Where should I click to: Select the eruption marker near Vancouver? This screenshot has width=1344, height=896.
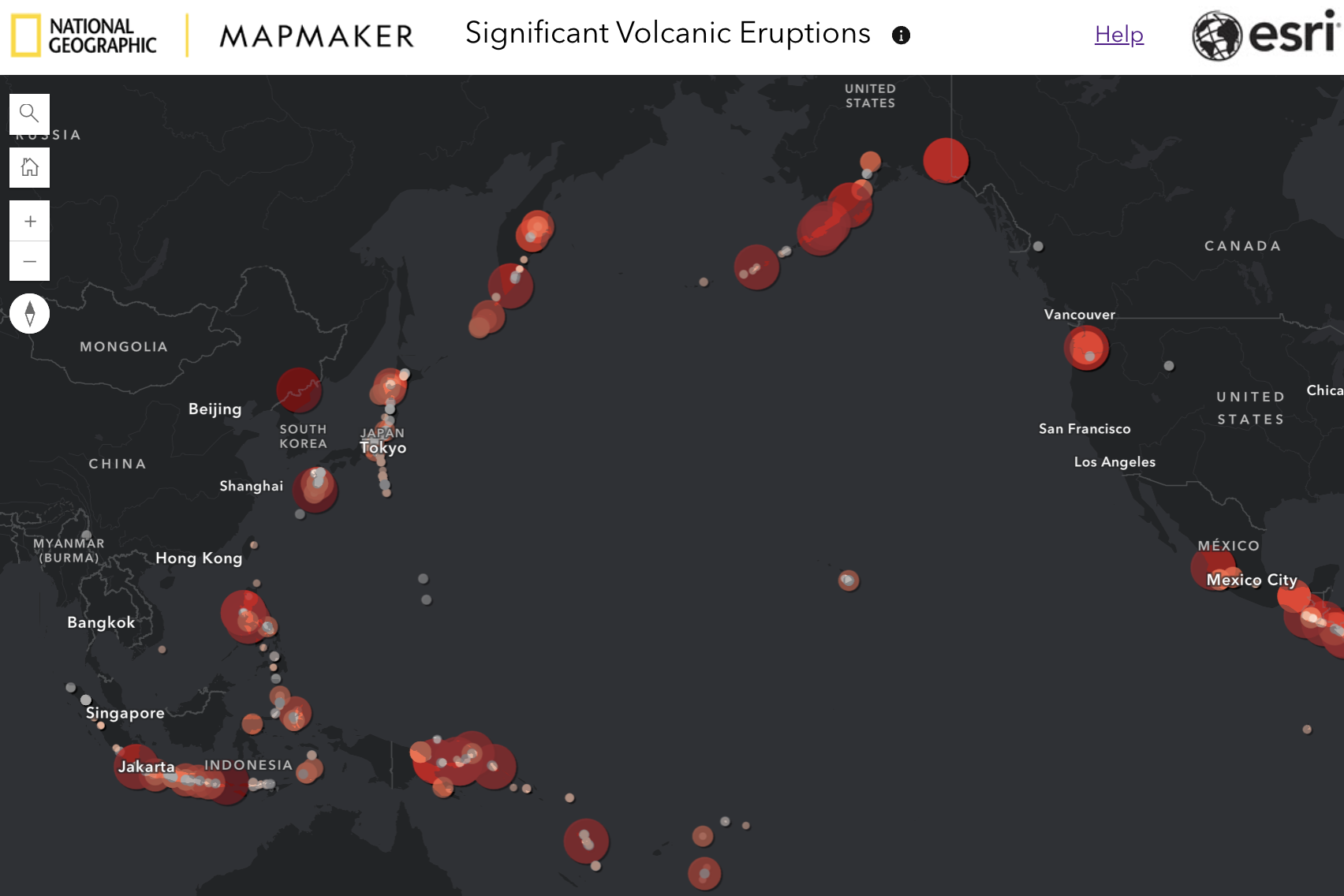coord(1086,348)
